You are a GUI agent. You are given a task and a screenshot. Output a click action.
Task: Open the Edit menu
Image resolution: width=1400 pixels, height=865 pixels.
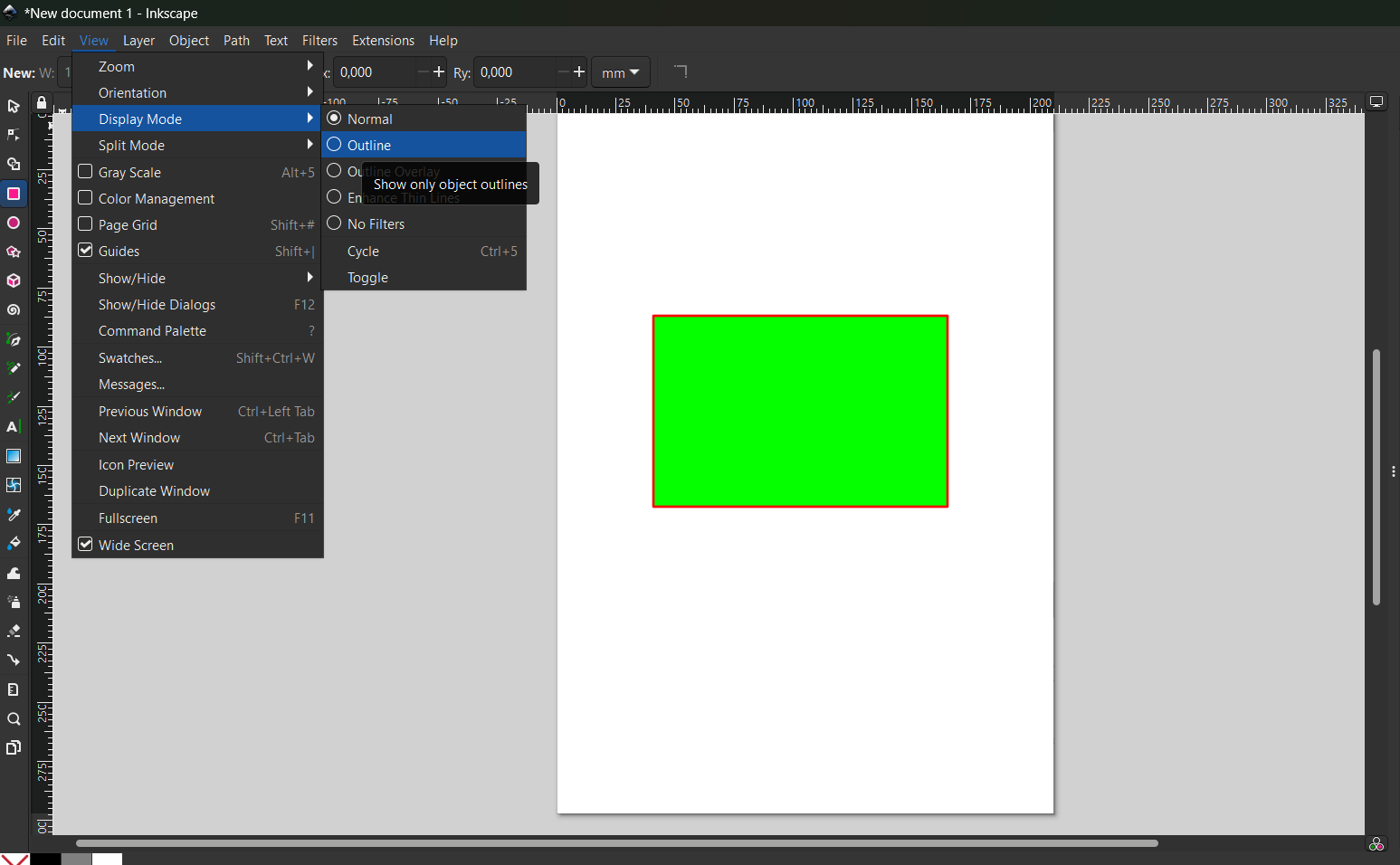click(x=53, y=41)
